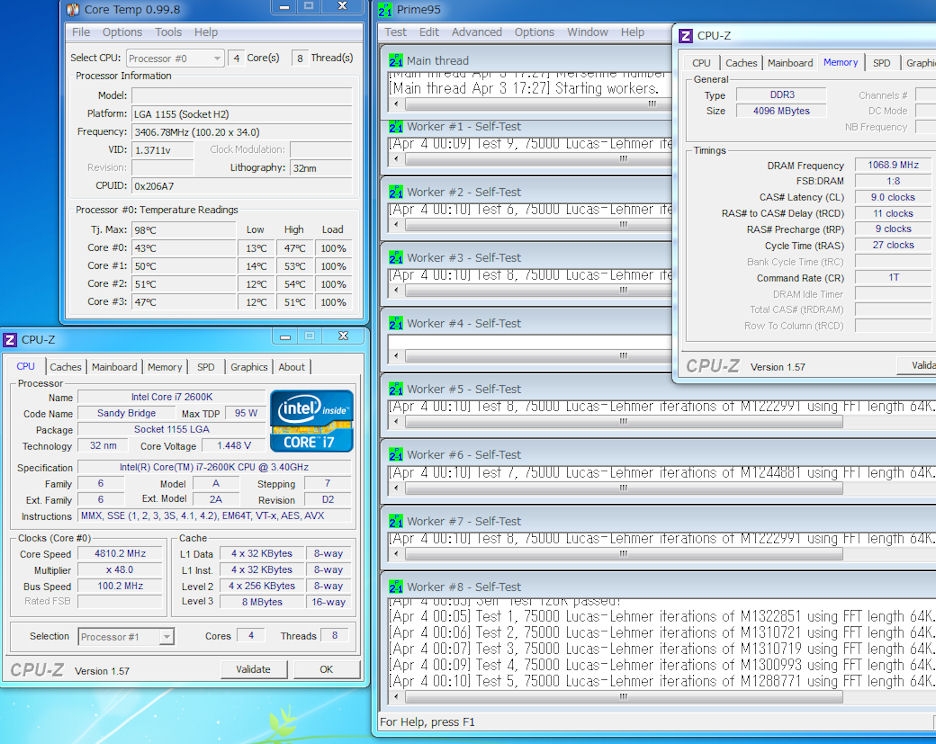Click the Worker #7 horizontal scrollbar

tap(661, 554)
